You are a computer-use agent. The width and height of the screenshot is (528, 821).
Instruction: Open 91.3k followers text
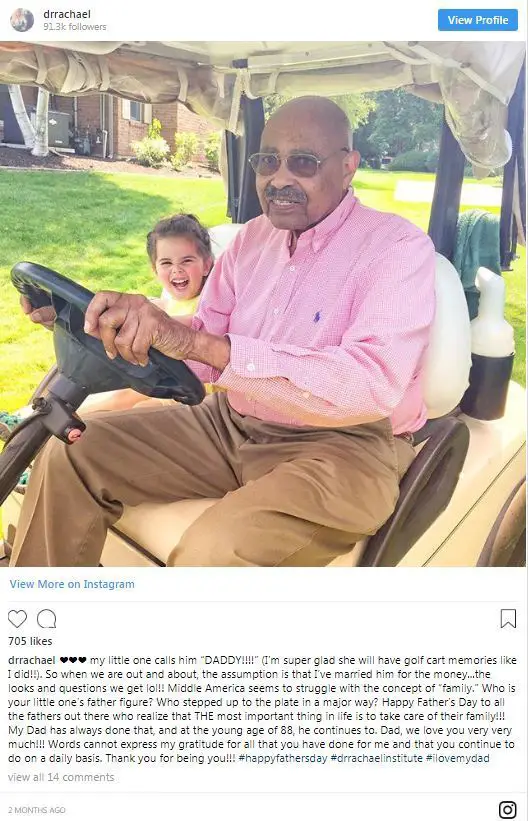[x=74, y=27]
